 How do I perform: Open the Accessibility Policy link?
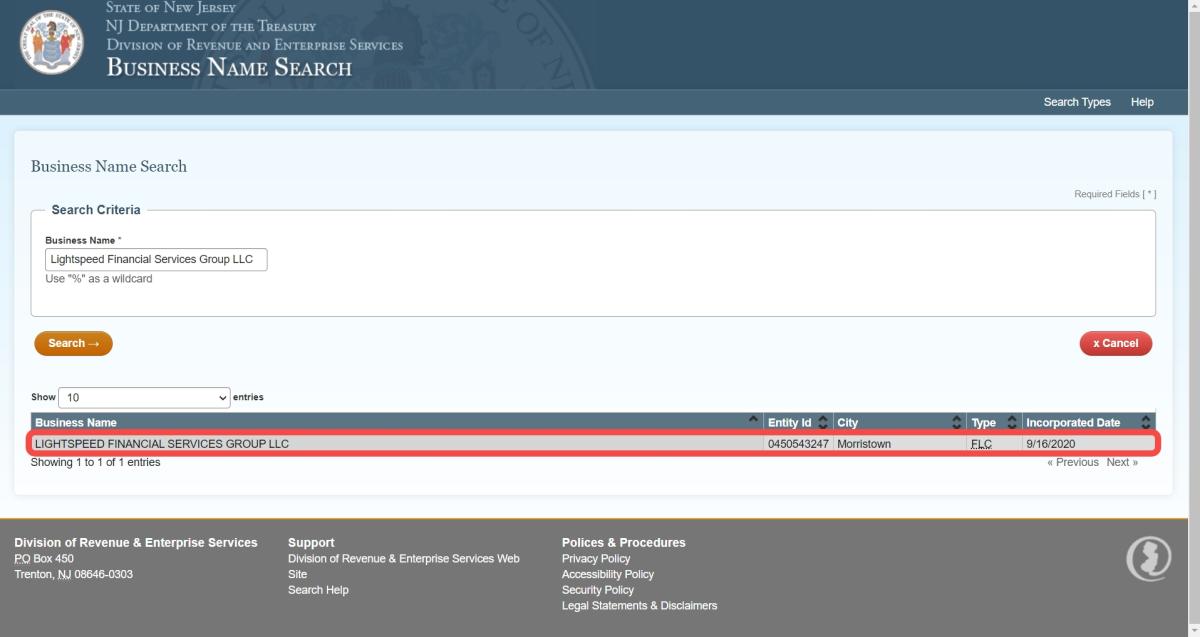click(607, 575)
